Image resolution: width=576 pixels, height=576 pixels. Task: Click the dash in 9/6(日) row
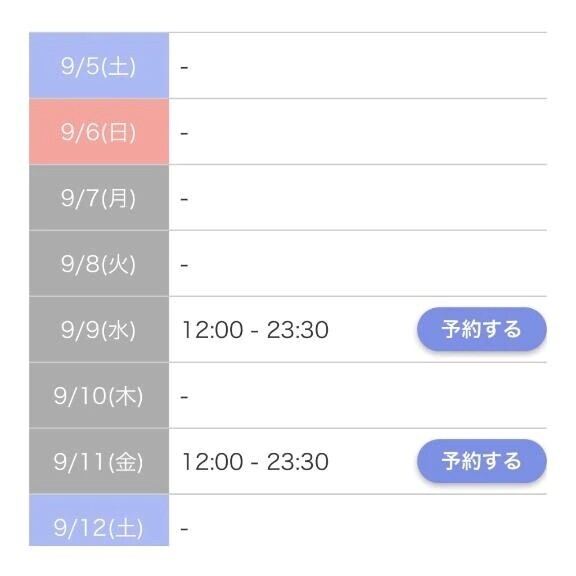point(184,133)
